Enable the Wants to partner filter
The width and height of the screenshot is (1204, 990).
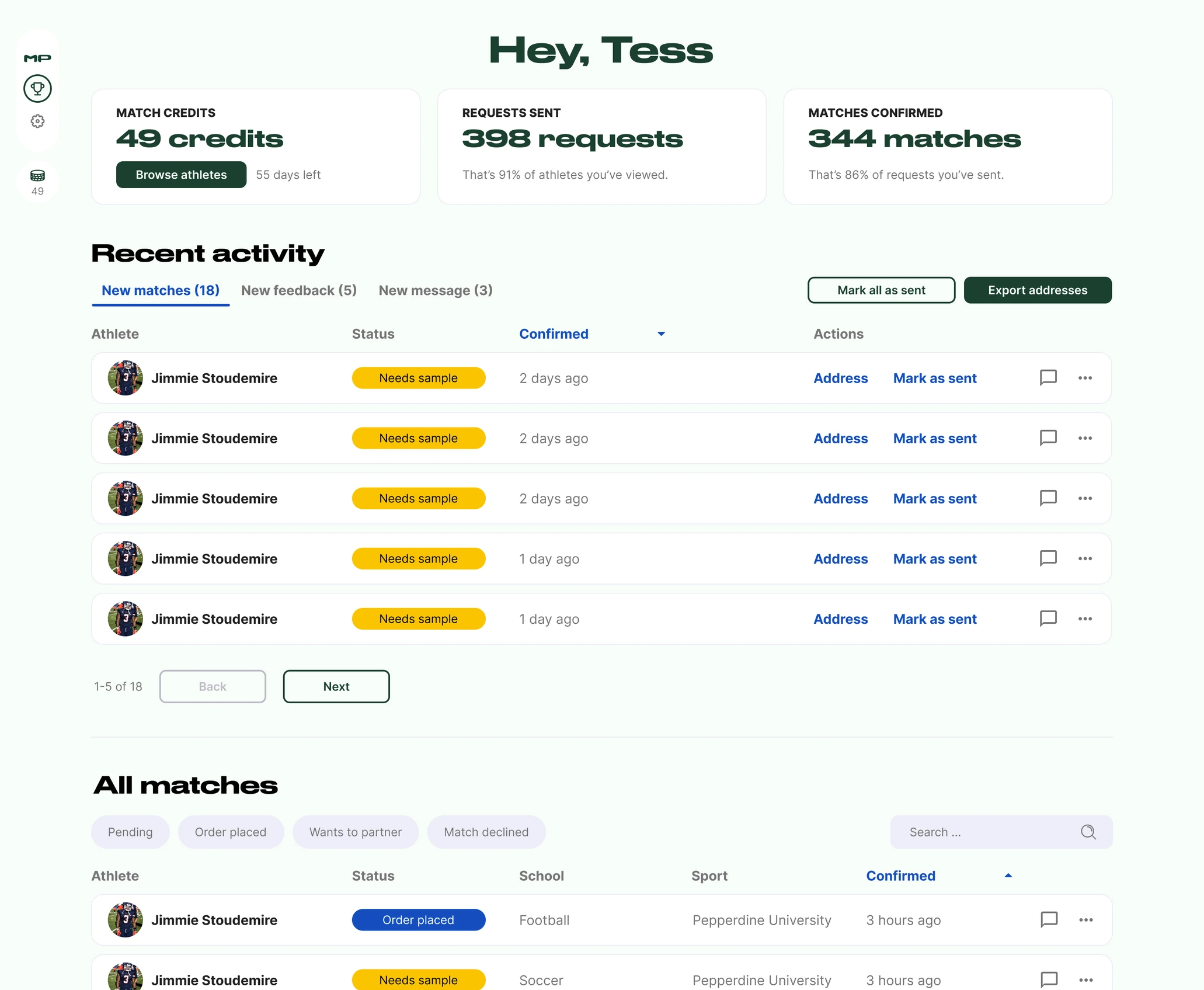tap(356, 832)
